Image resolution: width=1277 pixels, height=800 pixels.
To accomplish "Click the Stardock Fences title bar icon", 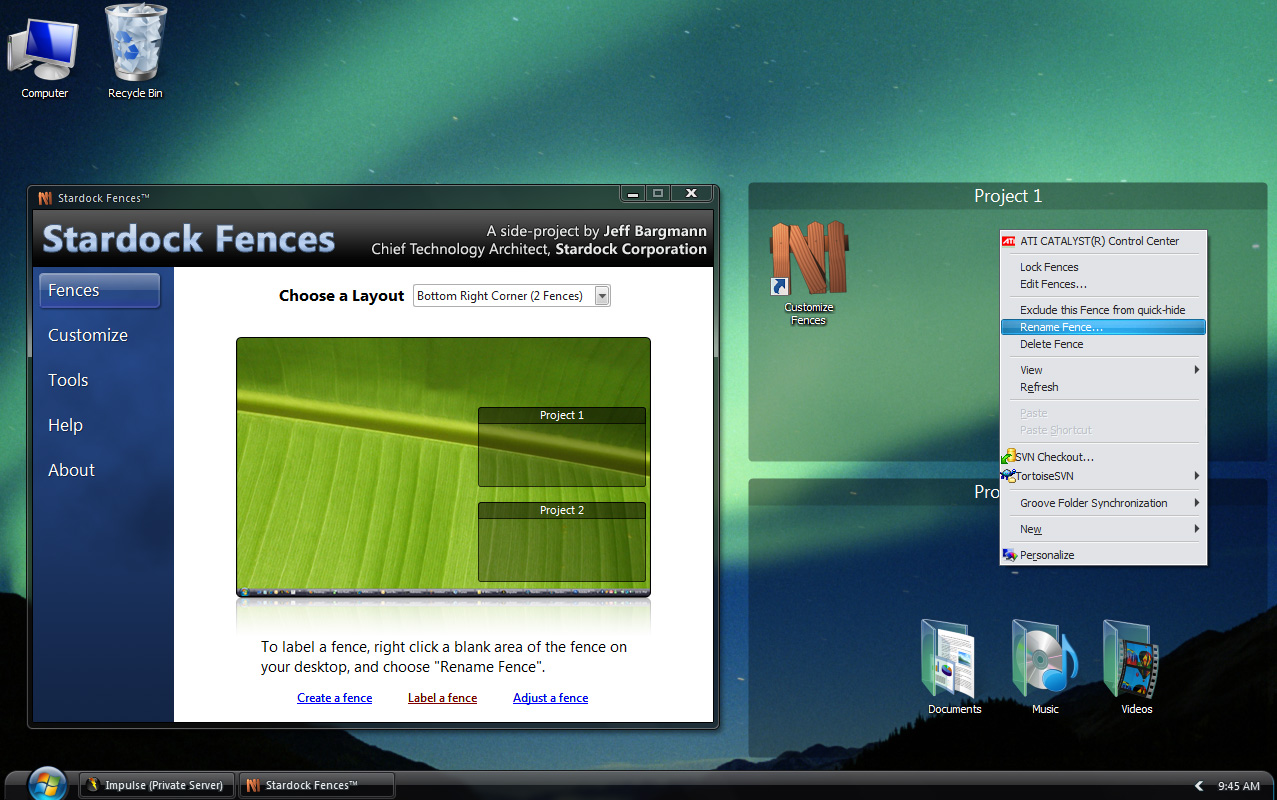I will [x=45, y=198].
